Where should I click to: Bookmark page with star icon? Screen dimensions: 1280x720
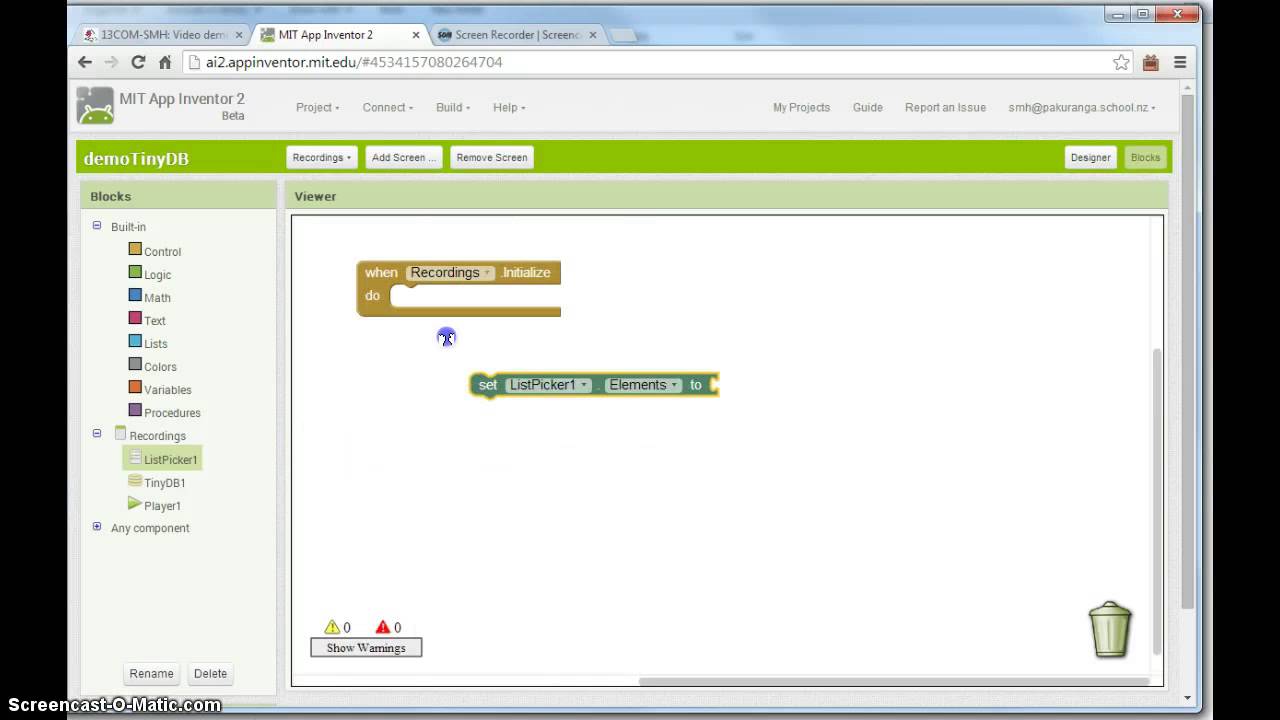coord(1121,62)
